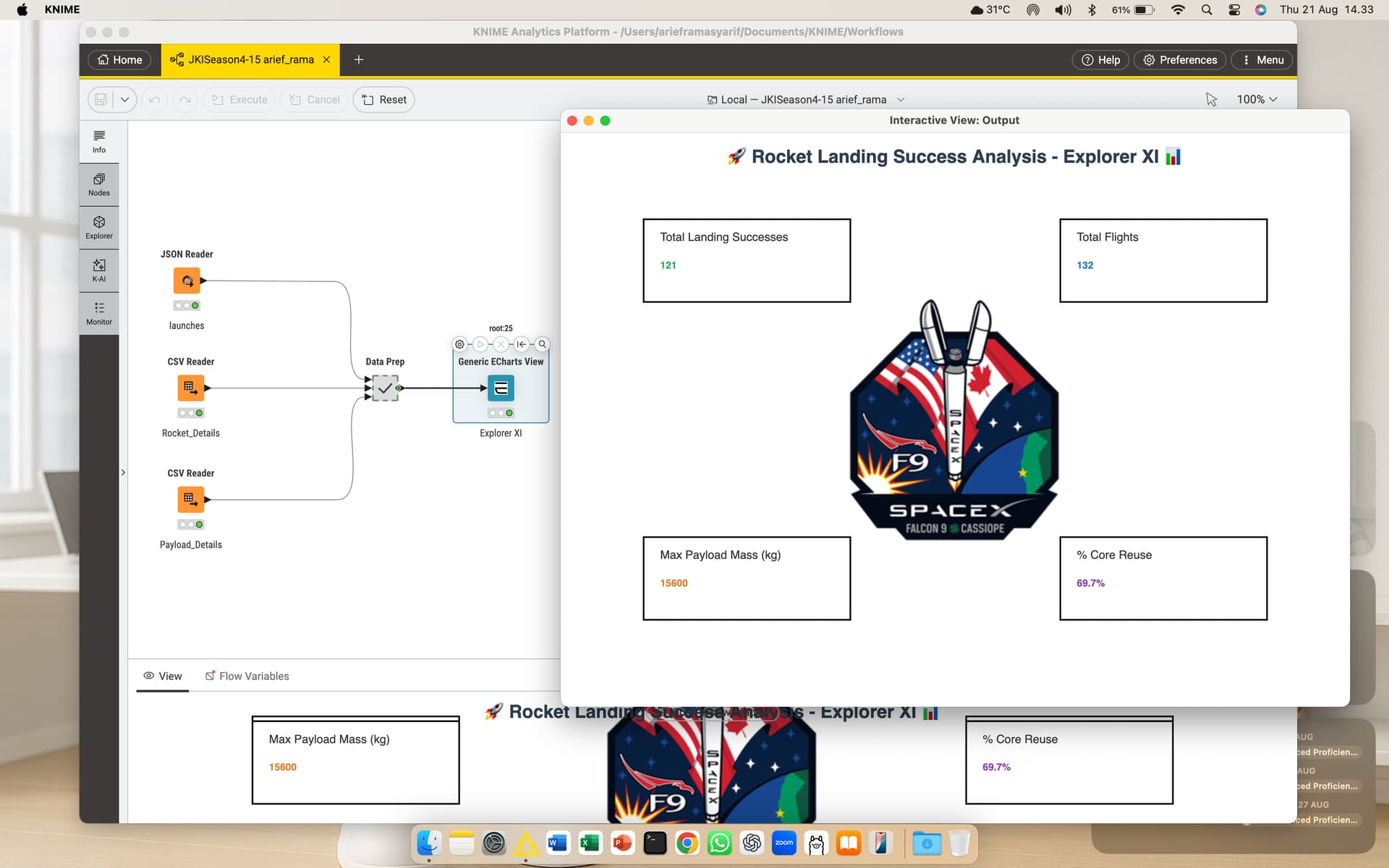Select the Rocket_Details CSV Reader node
The height and width of the screenshot is (868, 1389).
click(191, 388)
